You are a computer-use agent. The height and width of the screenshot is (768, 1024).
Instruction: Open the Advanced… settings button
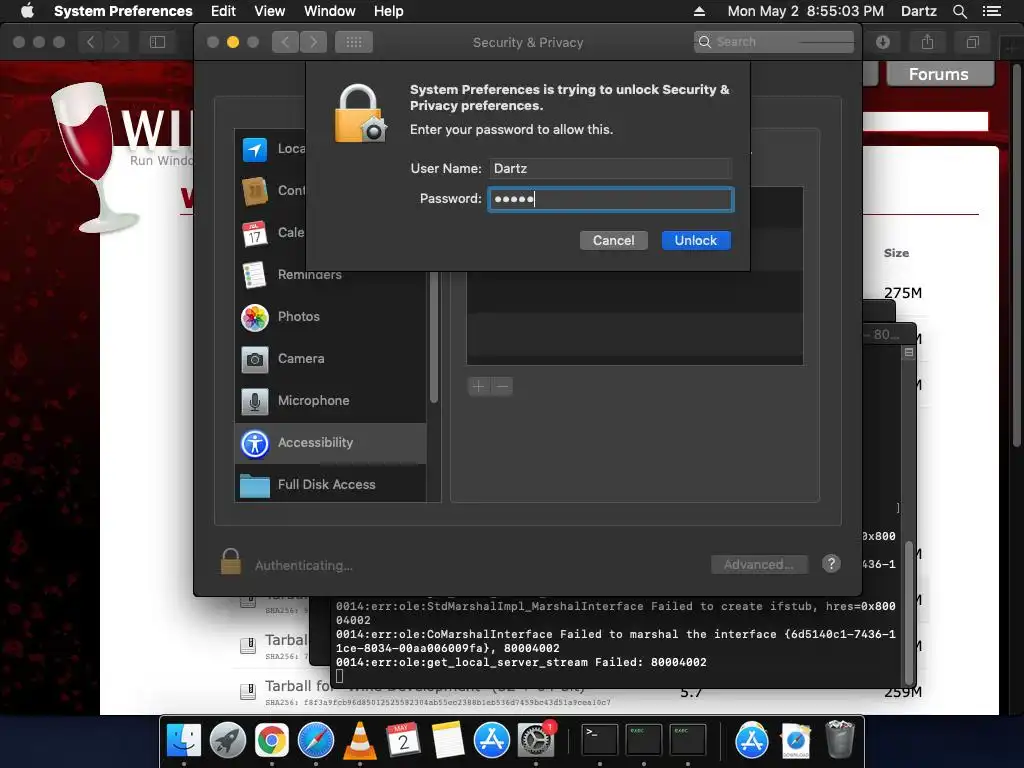click(x=759, y=564)
